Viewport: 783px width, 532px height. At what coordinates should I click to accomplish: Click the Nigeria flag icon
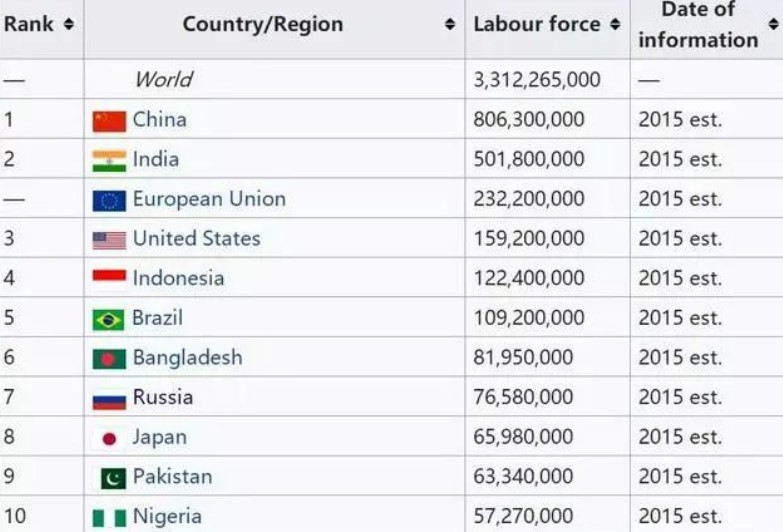pos(109,518)
